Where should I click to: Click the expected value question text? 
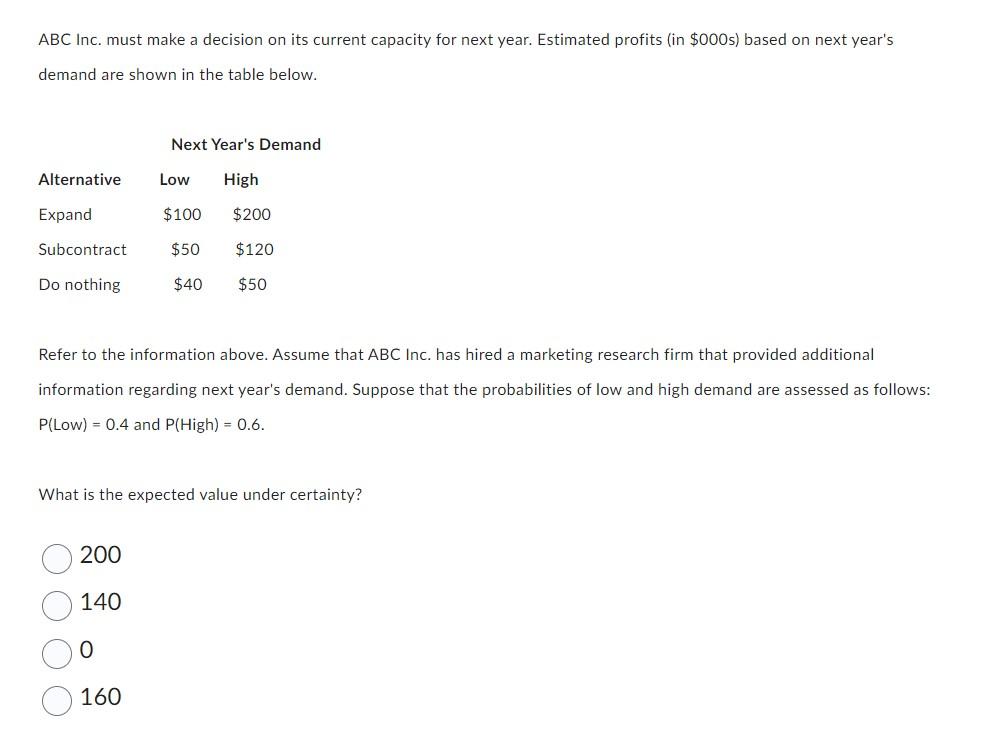pos(200,494)
